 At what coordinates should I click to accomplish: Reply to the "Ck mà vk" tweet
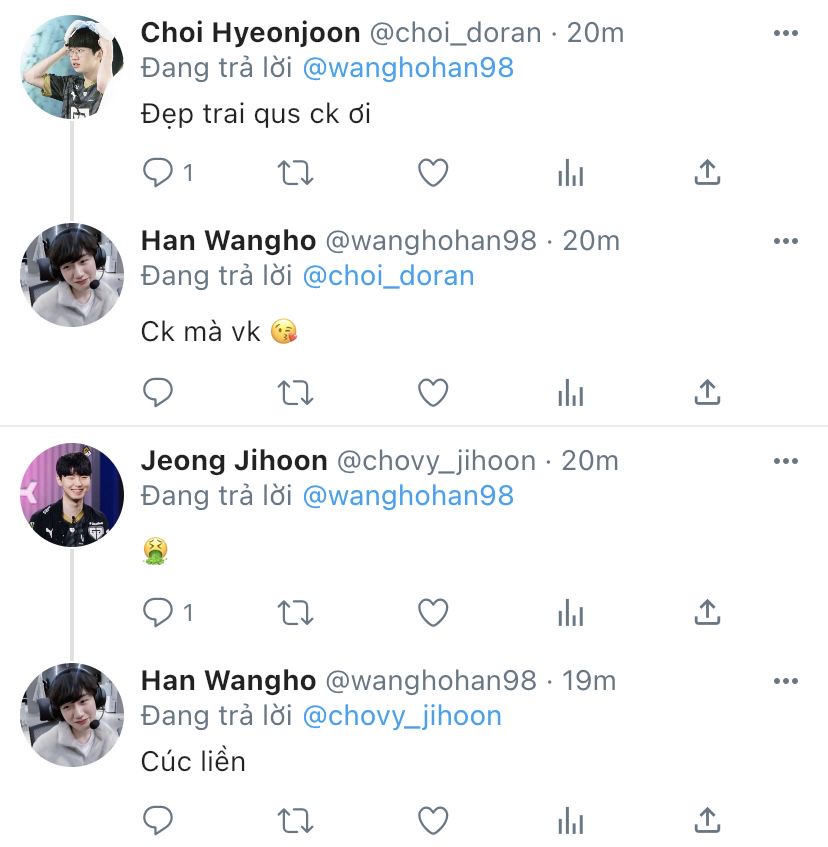(x=158, y=393)
